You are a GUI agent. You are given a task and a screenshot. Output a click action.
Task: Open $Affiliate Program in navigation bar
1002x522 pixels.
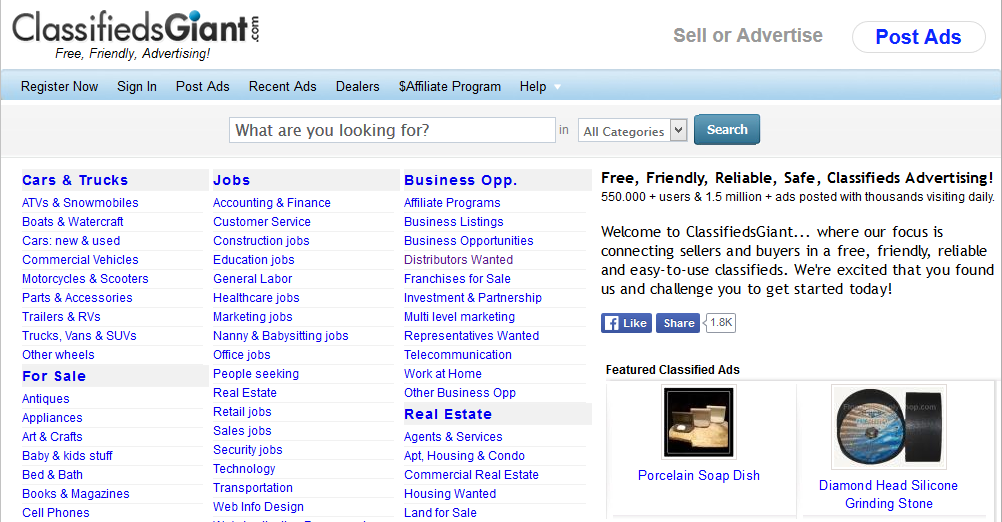pos(450,86)
